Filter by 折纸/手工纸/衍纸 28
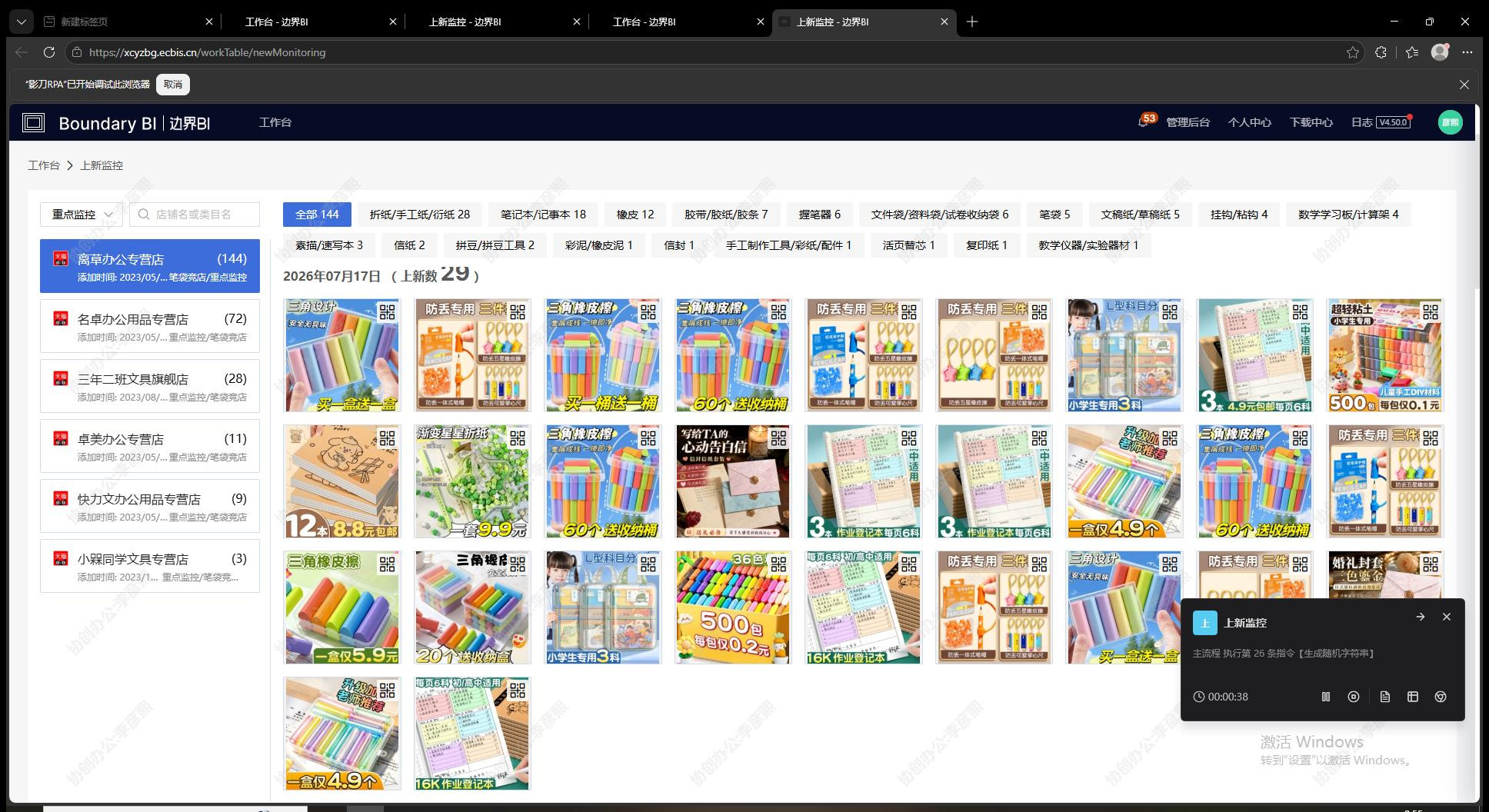1489x812 pixels. click(420, 215)
